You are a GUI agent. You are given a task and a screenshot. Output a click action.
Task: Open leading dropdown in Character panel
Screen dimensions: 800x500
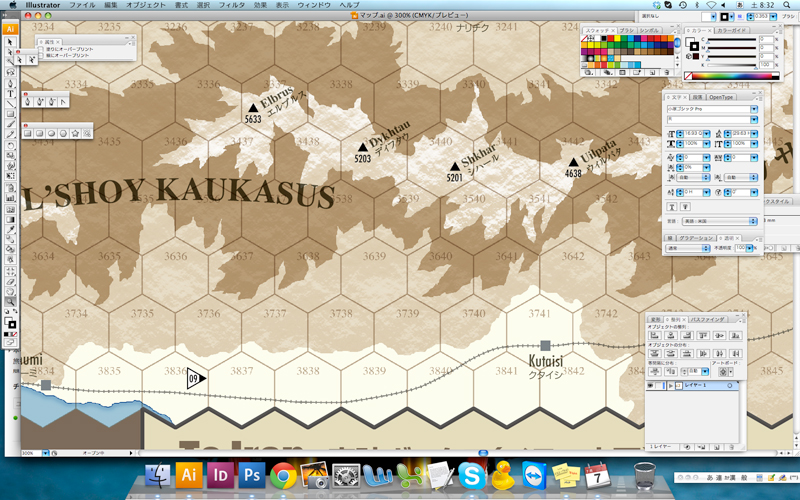pyautogui.click(x=754, y=134)
